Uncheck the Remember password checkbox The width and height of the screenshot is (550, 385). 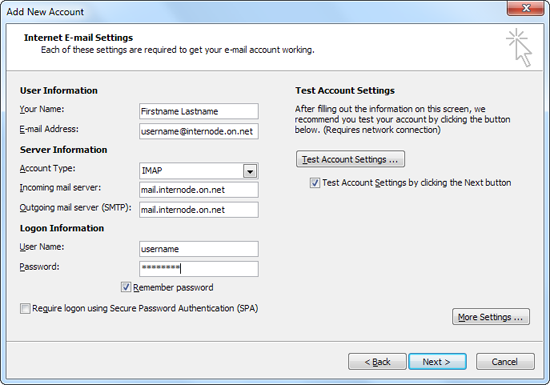tap(126, 287)
